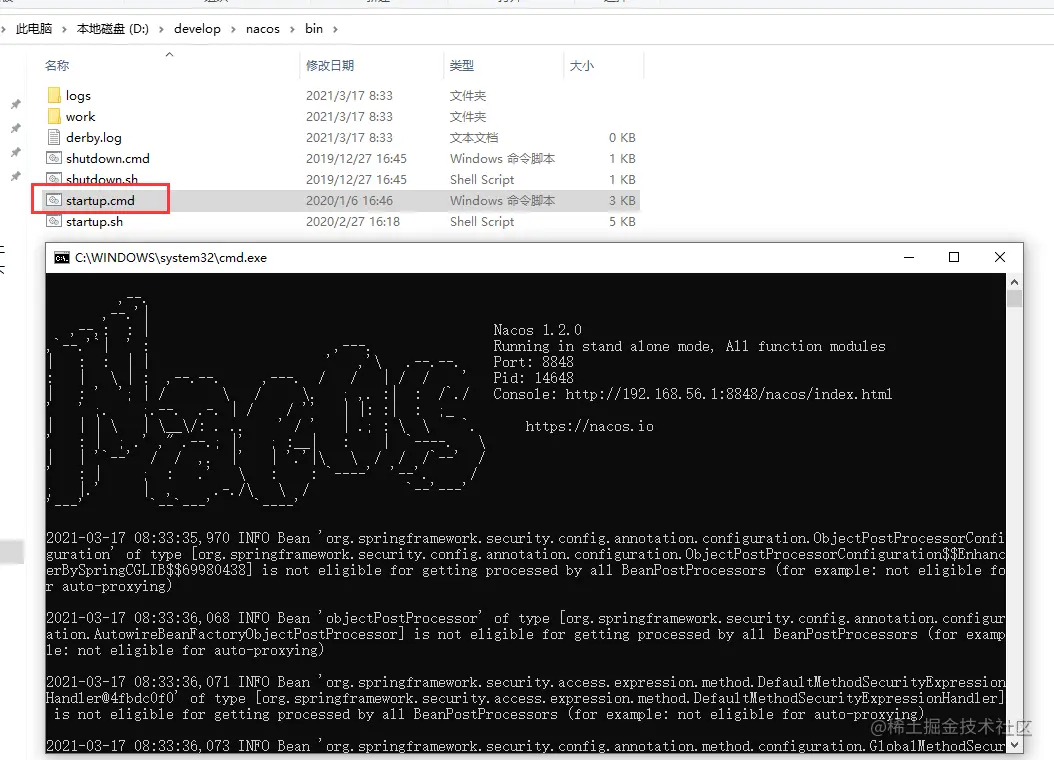
Task: Click the cmd.exe window title bar text
Action: [171, 257]
